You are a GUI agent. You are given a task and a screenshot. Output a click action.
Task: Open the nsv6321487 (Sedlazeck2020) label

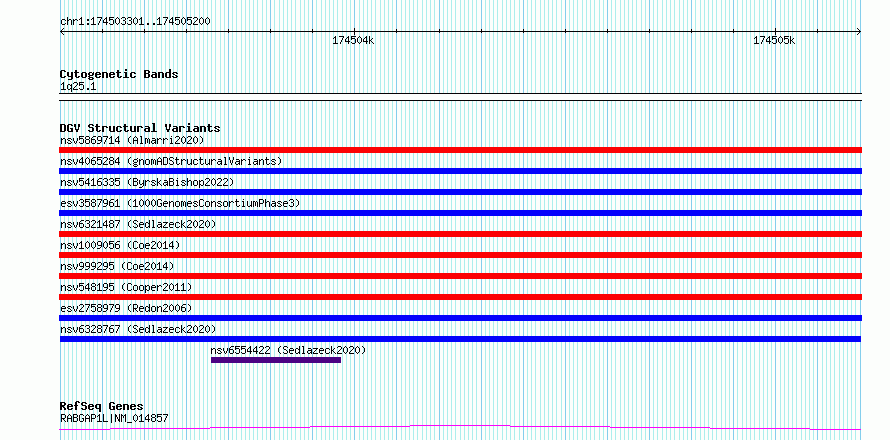coord(138,224)
